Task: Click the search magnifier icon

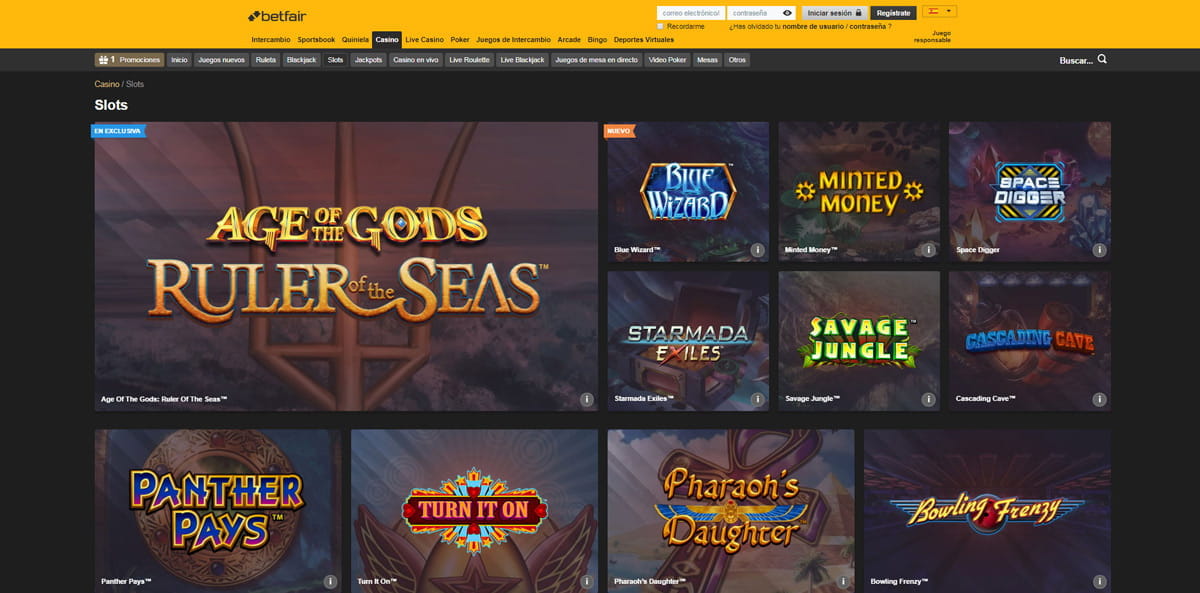Action: pos(1102,60)
